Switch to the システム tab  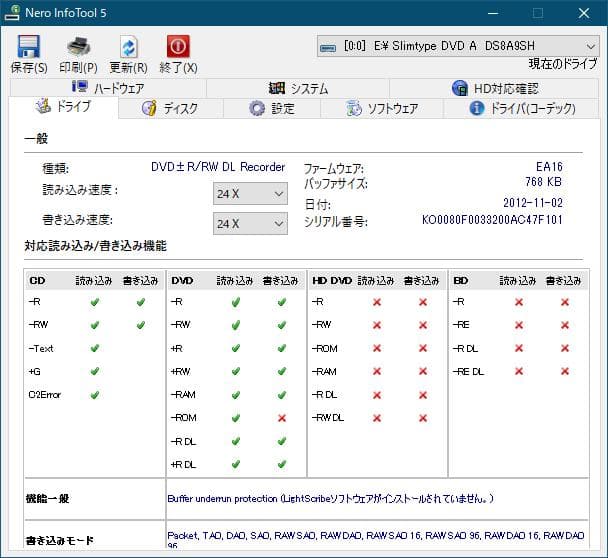pyautogui.click(x=298, y=88)
